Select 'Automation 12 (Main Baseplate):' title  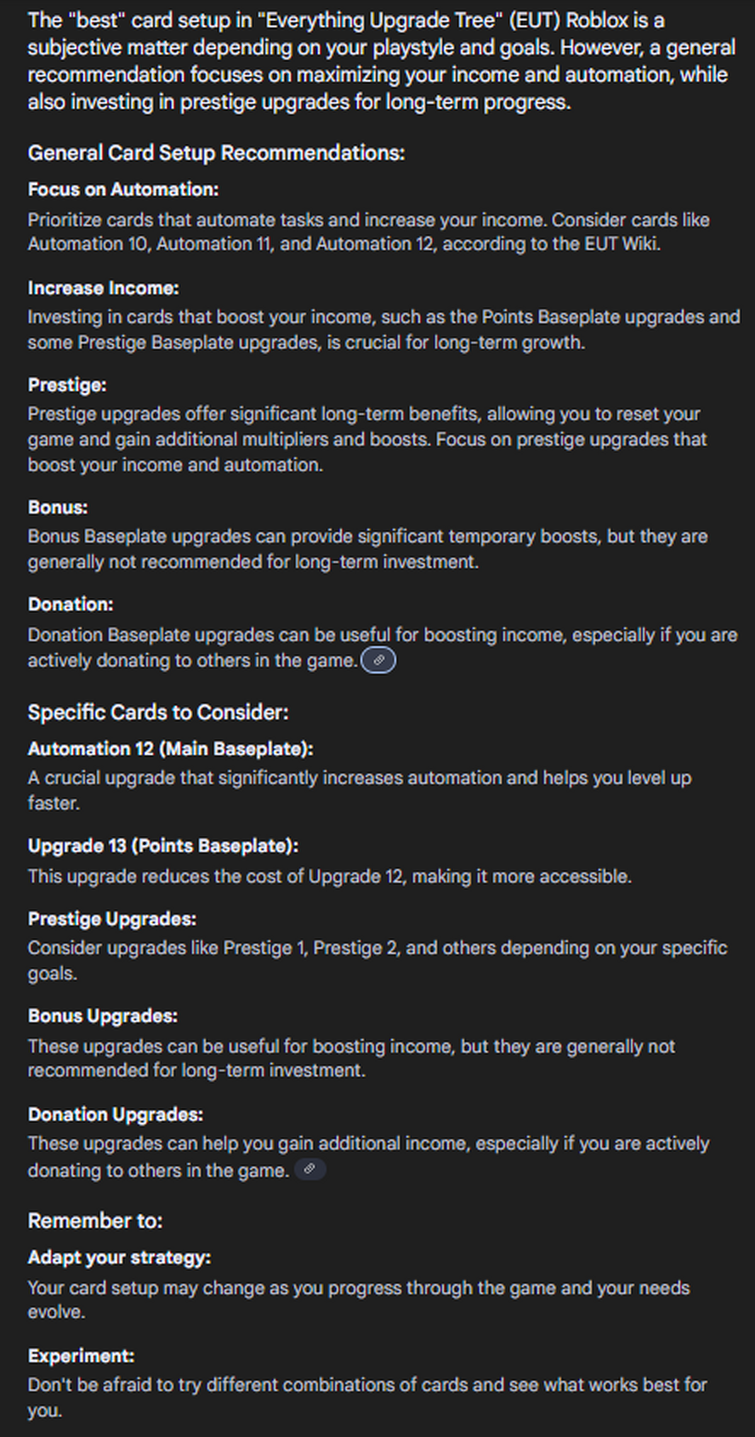(x=170, y=749)
